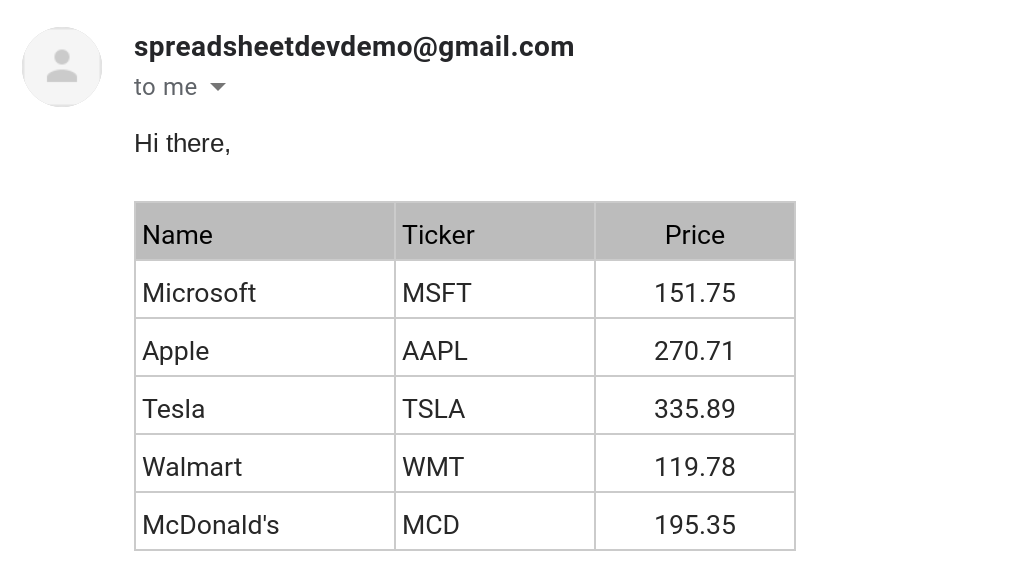Screen dimensions: 1026x586
Task: Click the price value 335.89
Action: coord(695,409)
